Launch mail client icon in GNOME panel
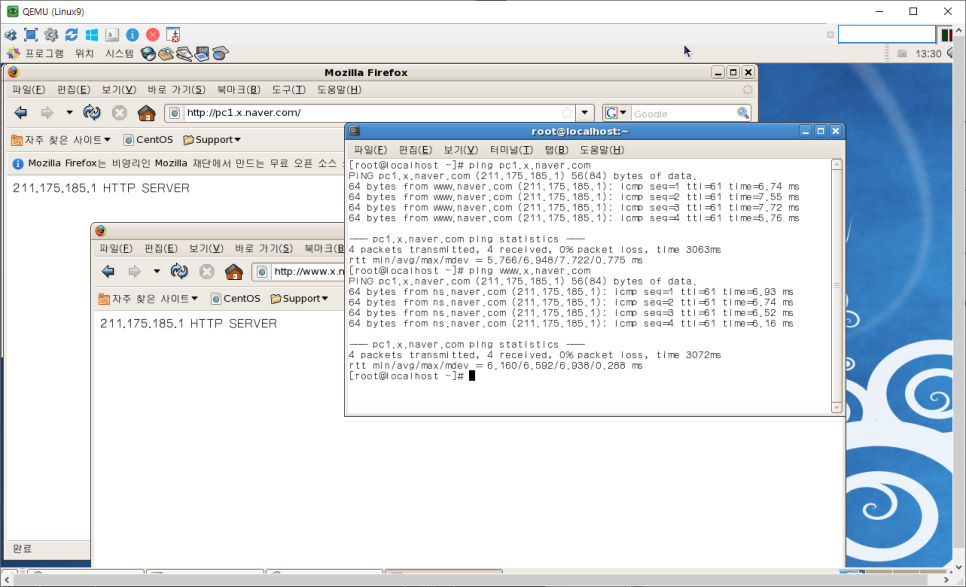966x587 pixels. (x=166, y=54)
